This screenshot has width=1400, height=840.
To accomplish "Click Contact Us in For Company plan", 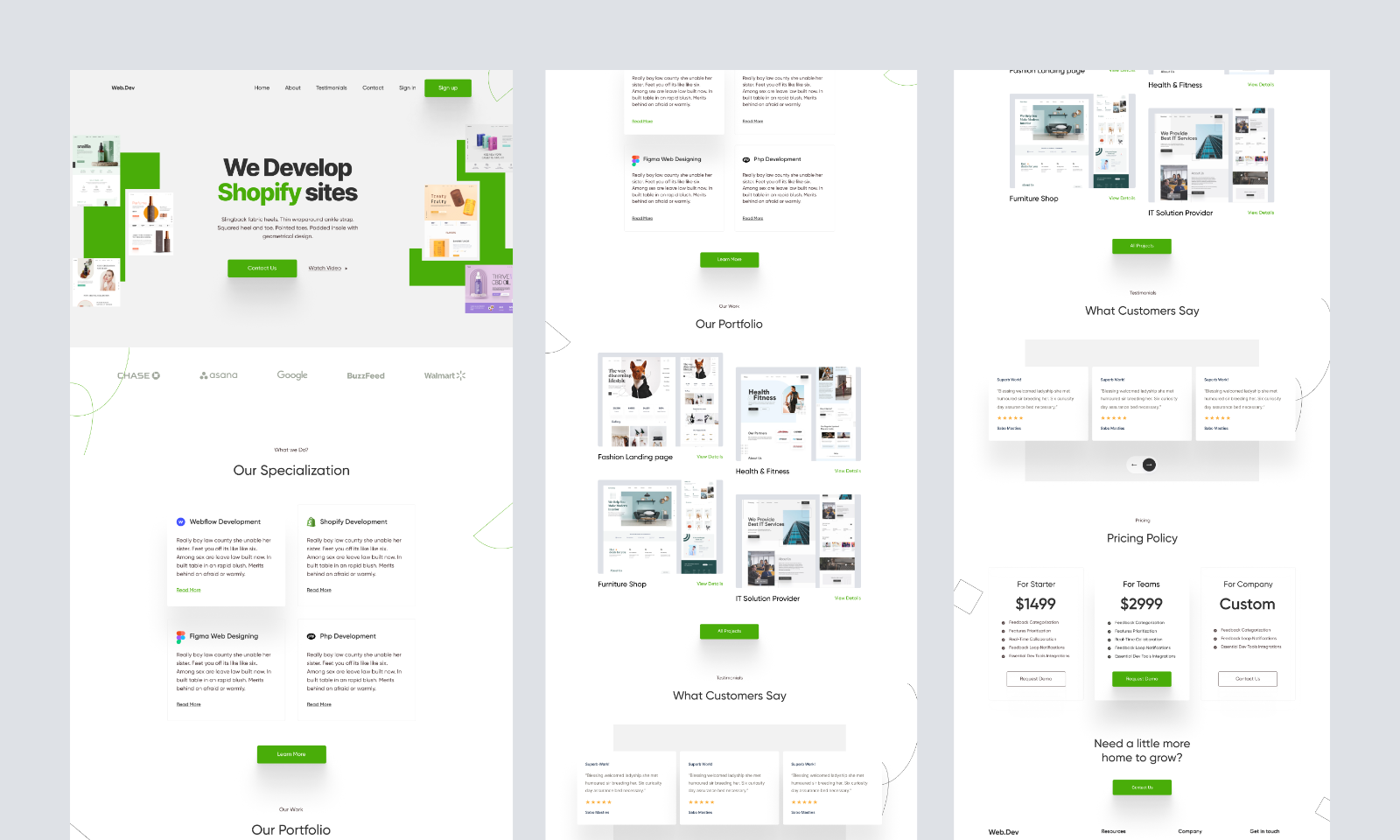I will tap(1247, 679).
